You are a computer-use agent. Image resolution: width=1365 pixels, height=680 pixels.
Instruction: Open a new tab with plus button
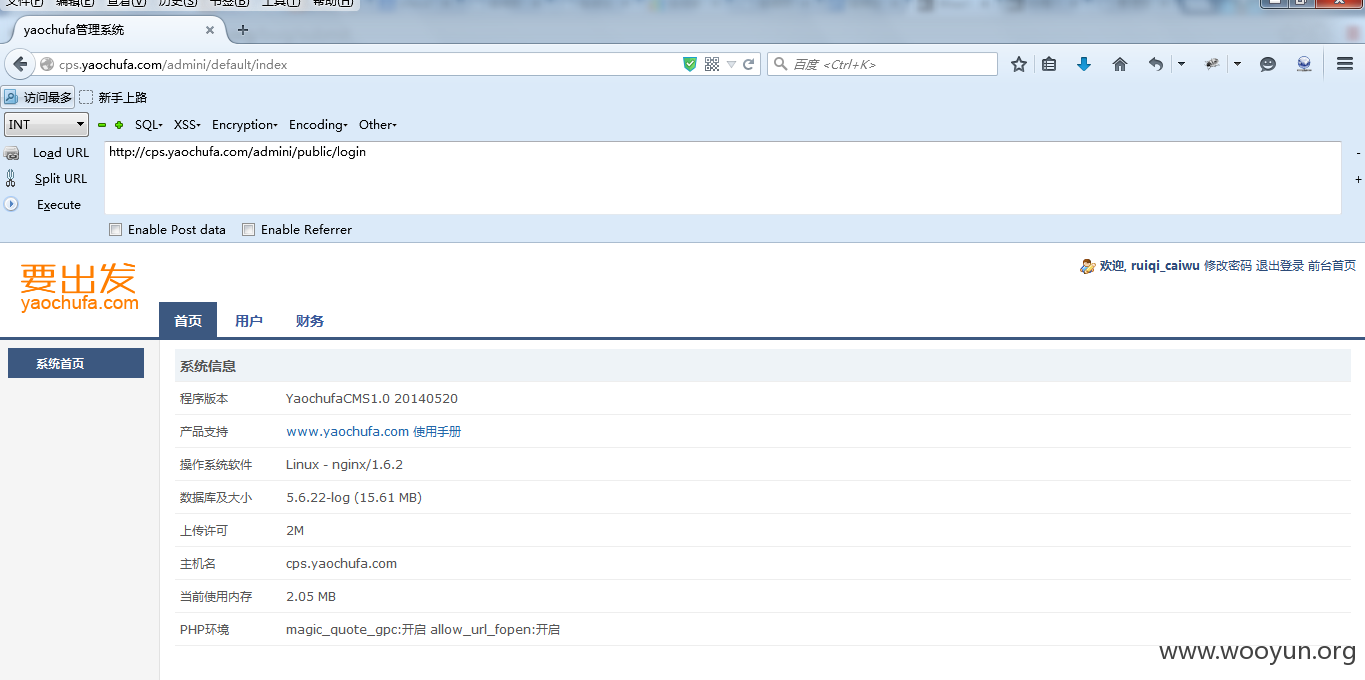[243, 30]
